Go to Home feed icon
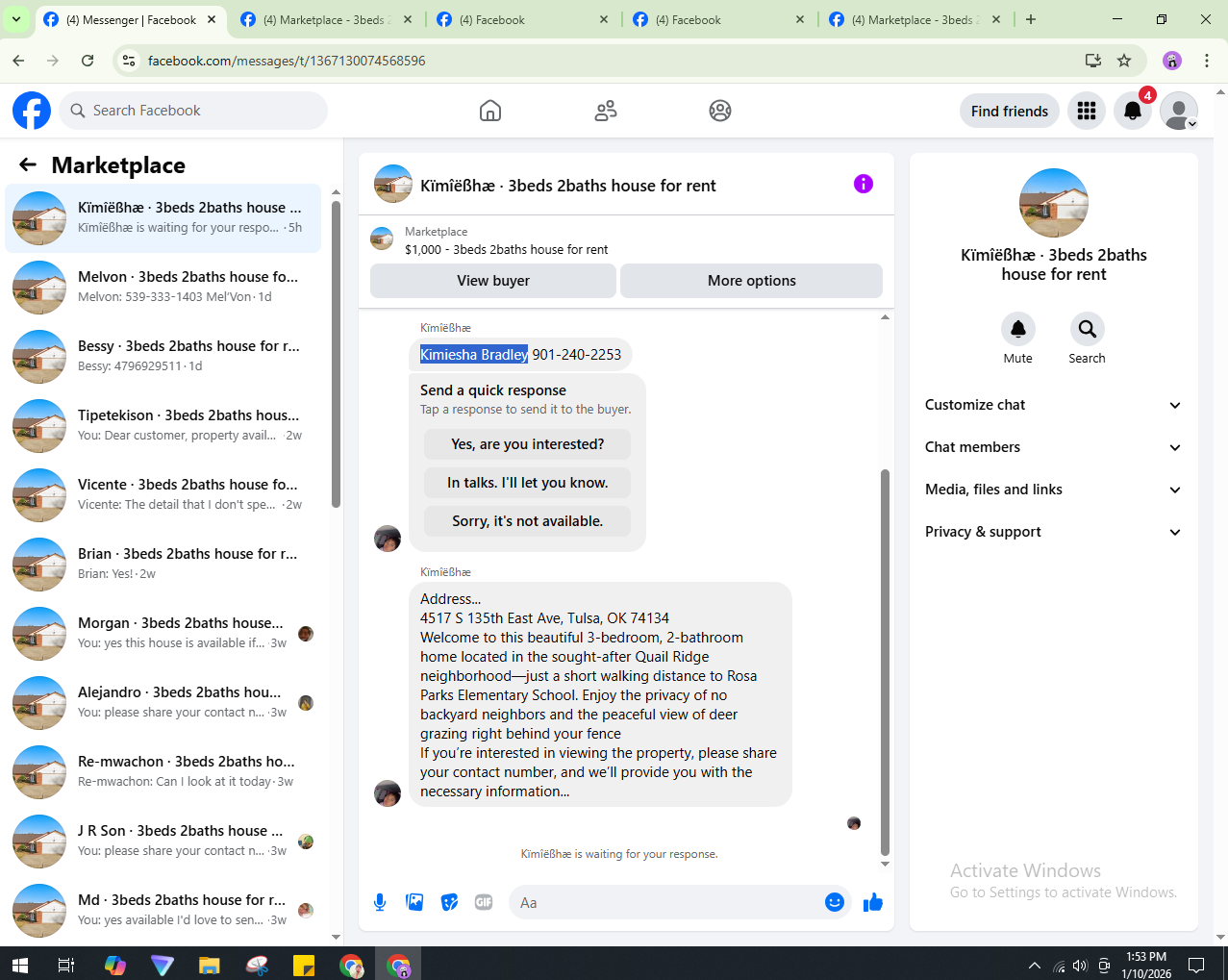 click(490, 111)
